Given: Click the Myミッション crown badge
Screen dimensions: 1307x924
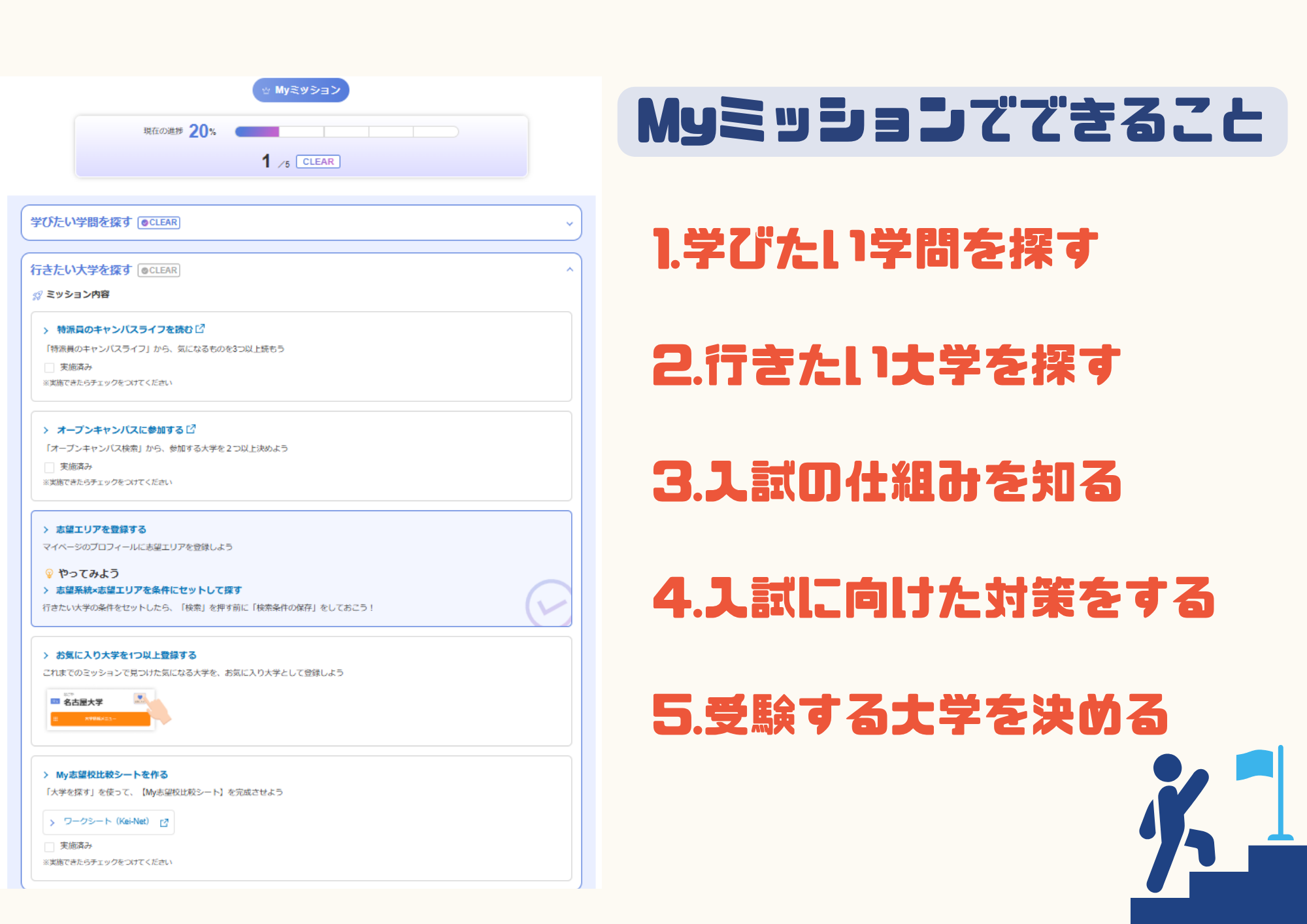Looking at the screenshot, I should (x=301, y=90).
